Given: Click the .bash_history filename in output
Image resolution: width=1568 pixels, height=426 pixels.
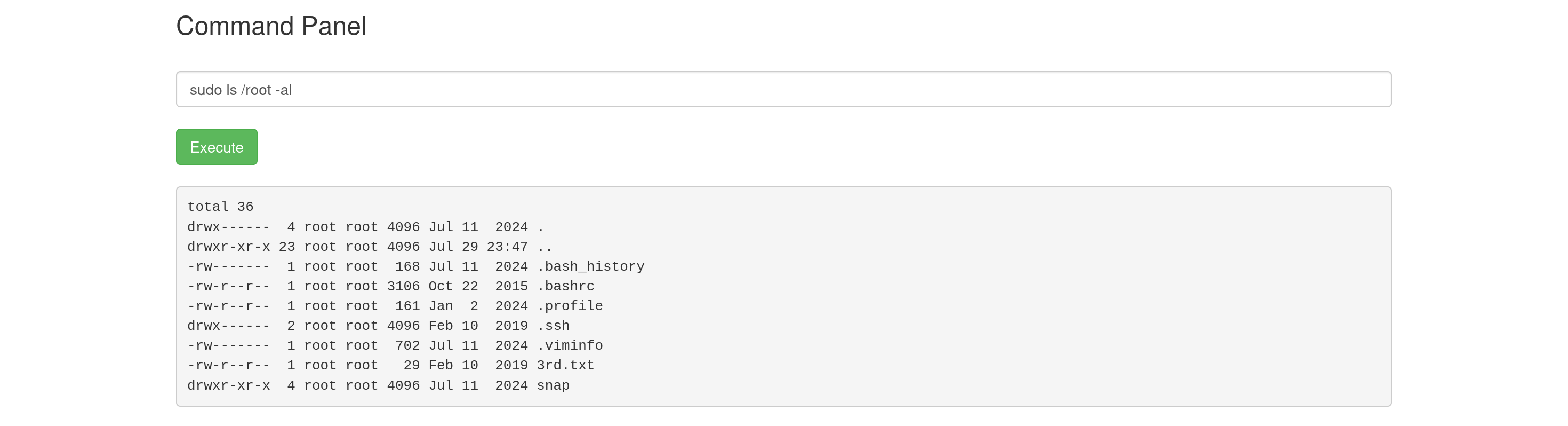Looking at the screenshot, I should 590,266.
